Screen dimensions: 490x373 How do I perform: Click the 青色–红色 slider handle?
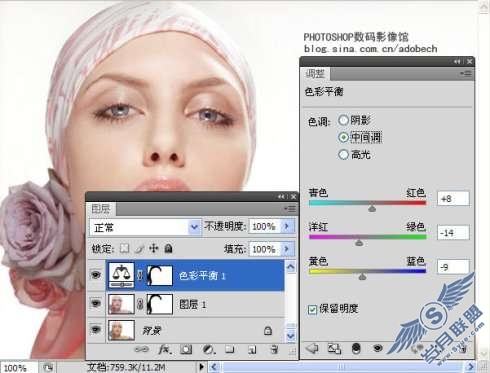coord(372,209)
